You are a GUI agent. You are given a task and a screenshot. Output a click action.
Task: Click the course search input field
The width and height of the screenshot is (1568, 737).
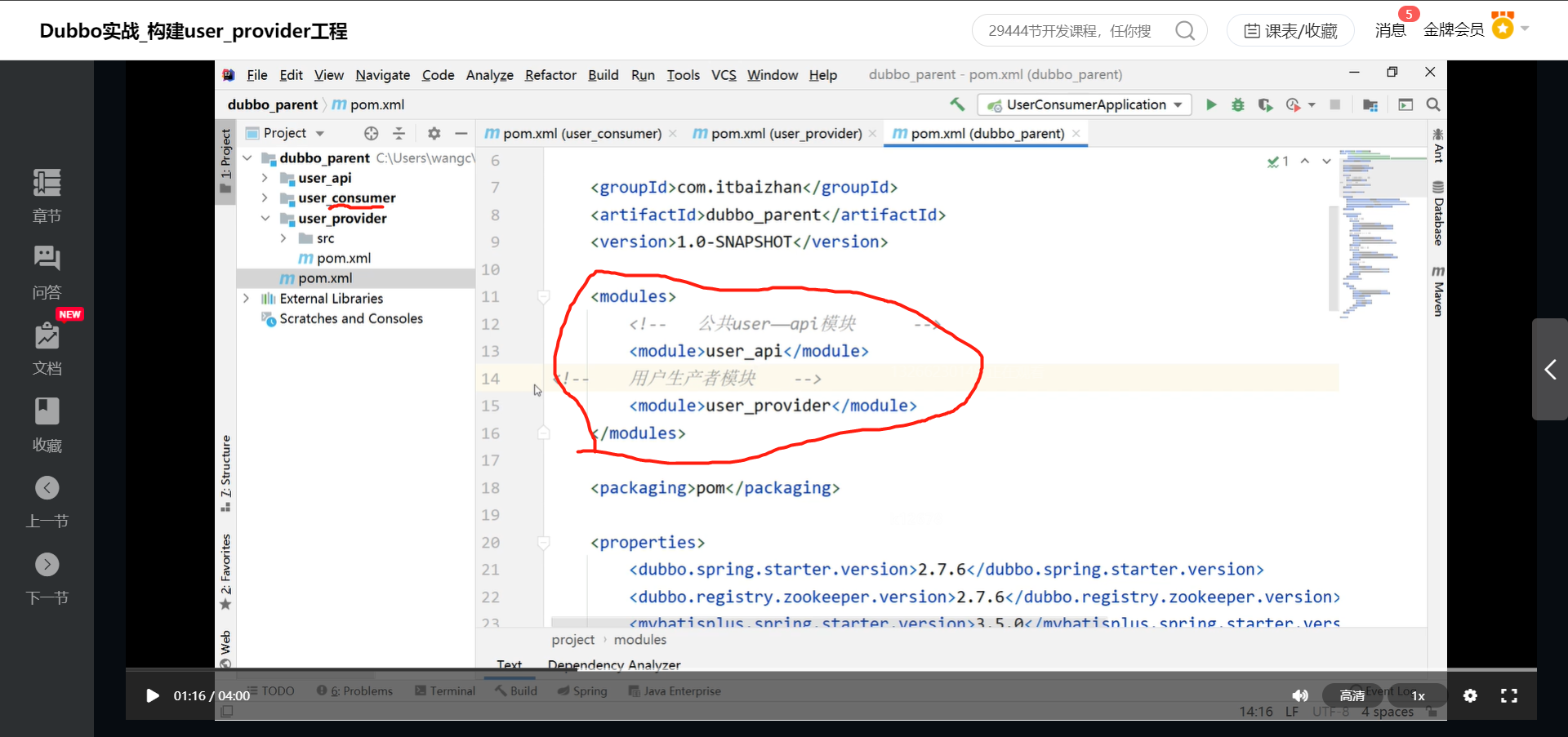(1070, 31)
